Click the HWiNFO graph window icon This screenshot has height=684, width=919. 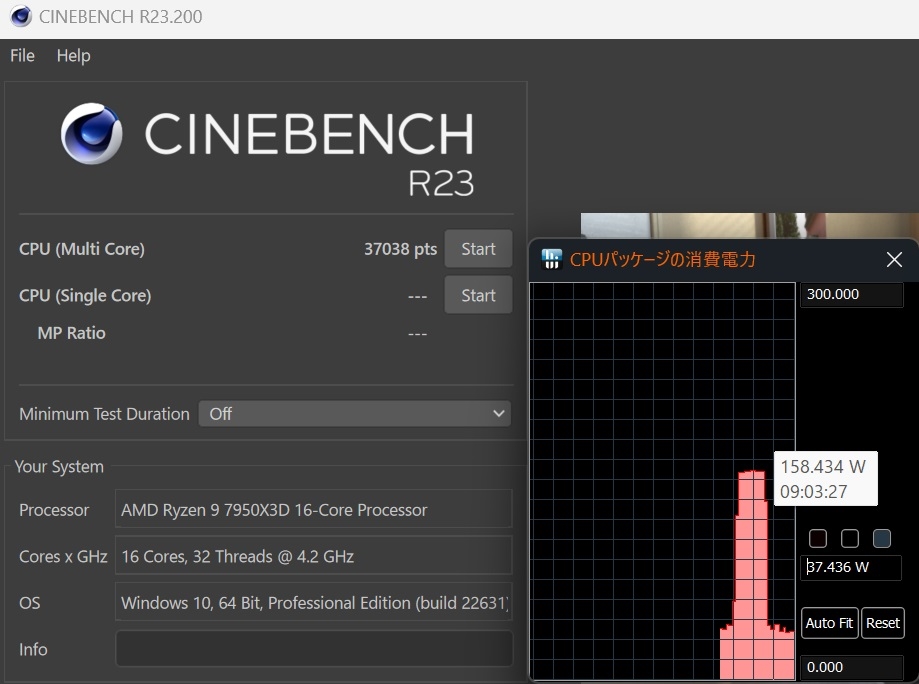point(552,259)
